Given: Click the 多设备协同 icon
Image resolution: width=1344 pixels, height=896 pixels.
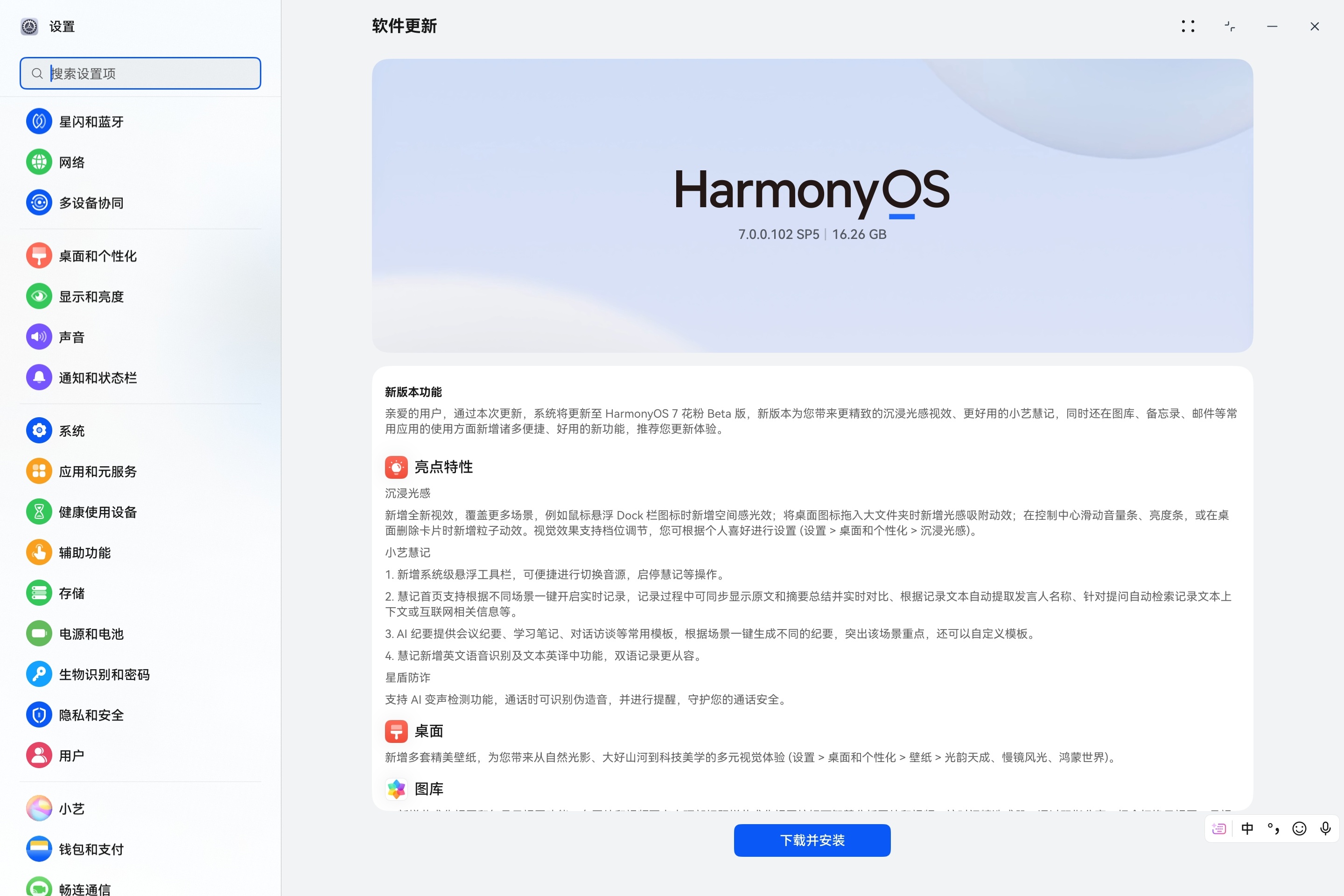Looking at the screenshot, I should [39, 203].
